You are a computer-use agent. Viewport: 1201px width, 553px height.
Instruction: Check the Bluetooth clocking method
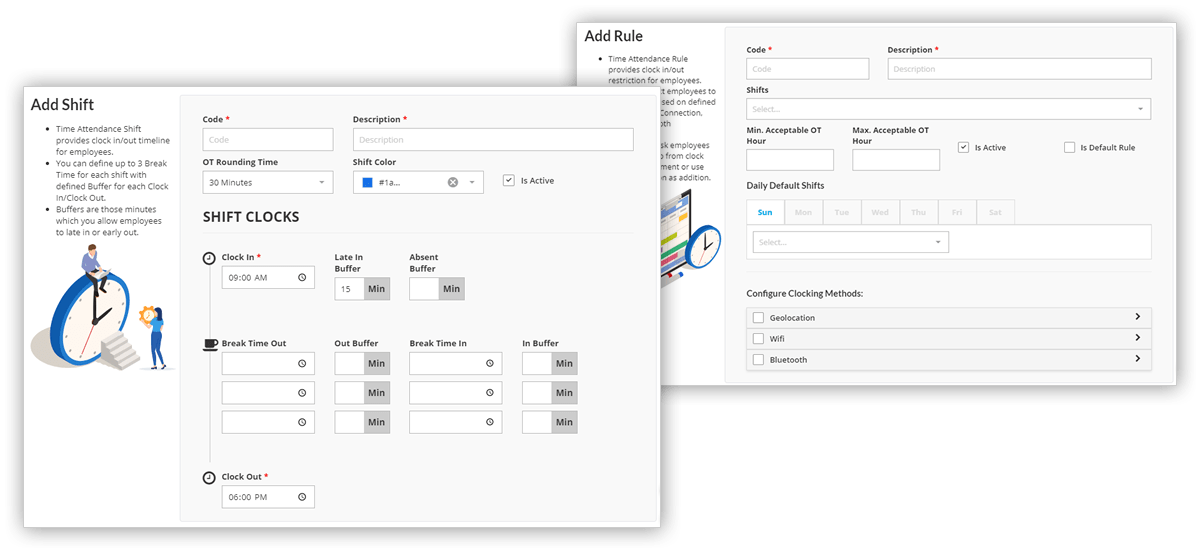pyautogui.click(x=758, y=359)
